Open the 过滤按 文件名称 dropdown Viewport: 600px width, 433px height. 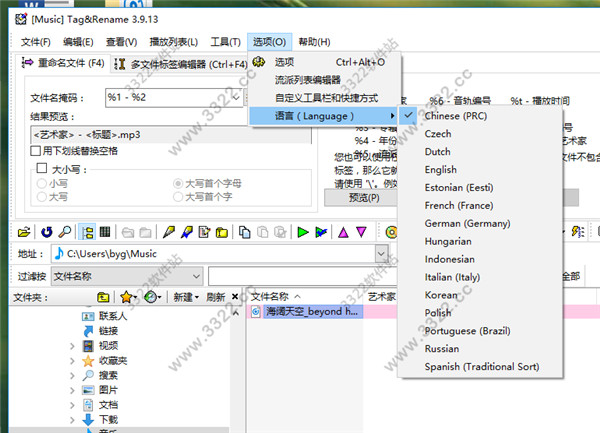196,276
